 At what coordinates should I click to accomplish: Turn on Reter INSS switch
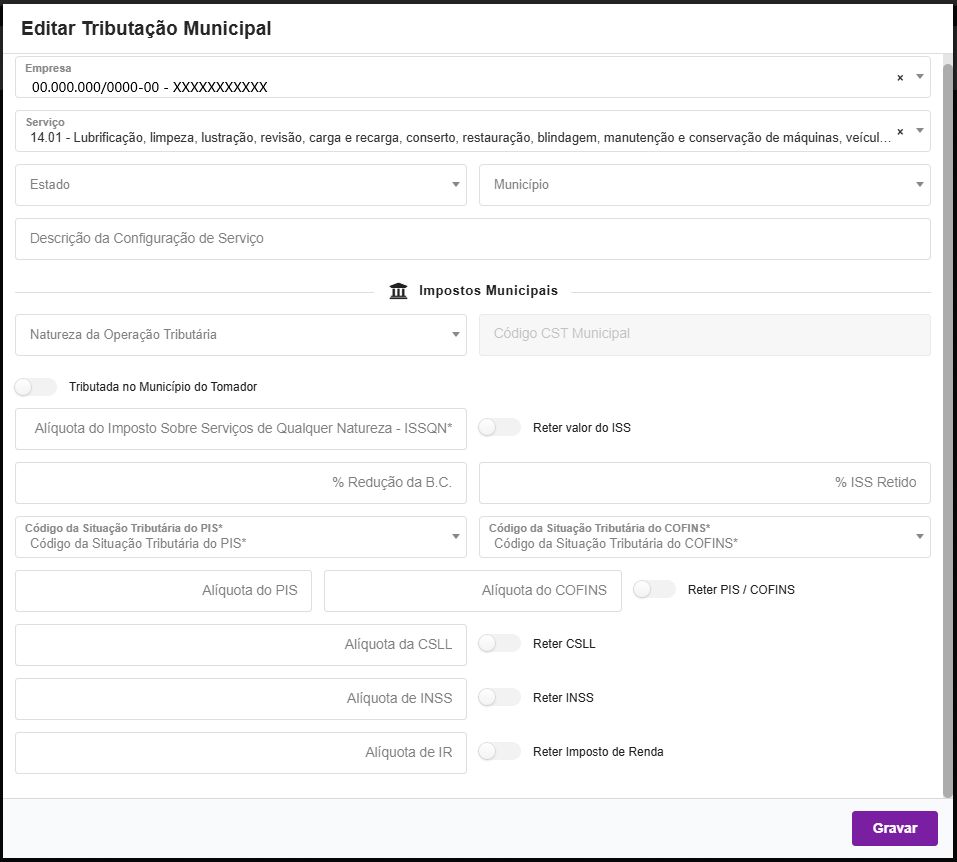[499, 698]
